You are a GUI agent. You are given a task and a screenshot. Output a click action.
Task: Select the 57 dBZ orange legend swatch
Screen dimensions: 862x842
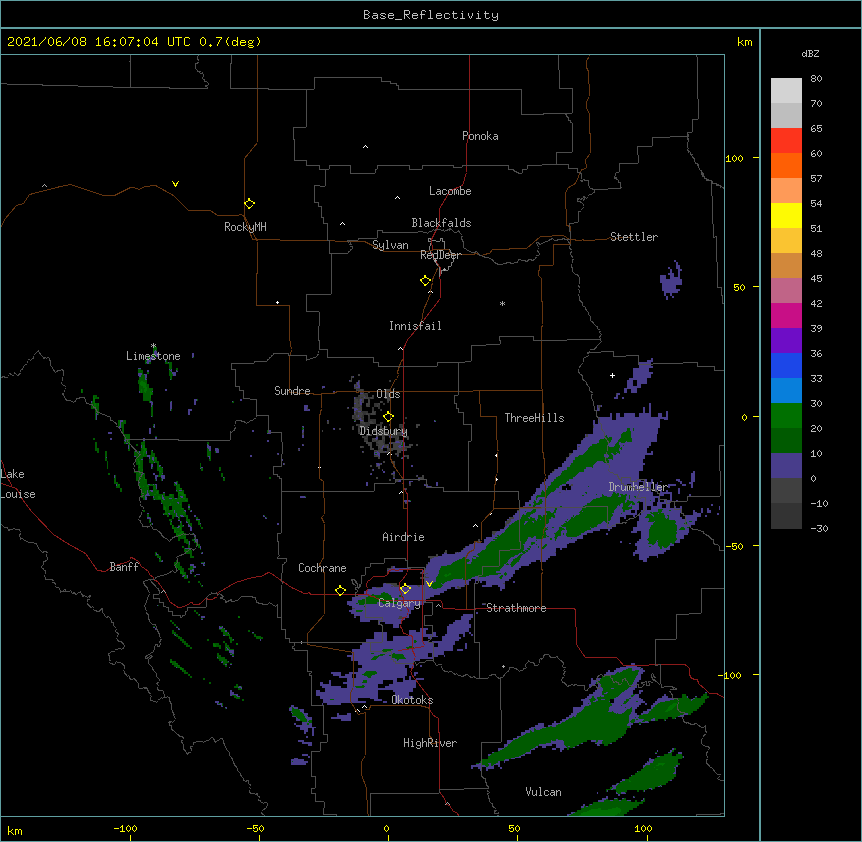click(x=786, y=165)
